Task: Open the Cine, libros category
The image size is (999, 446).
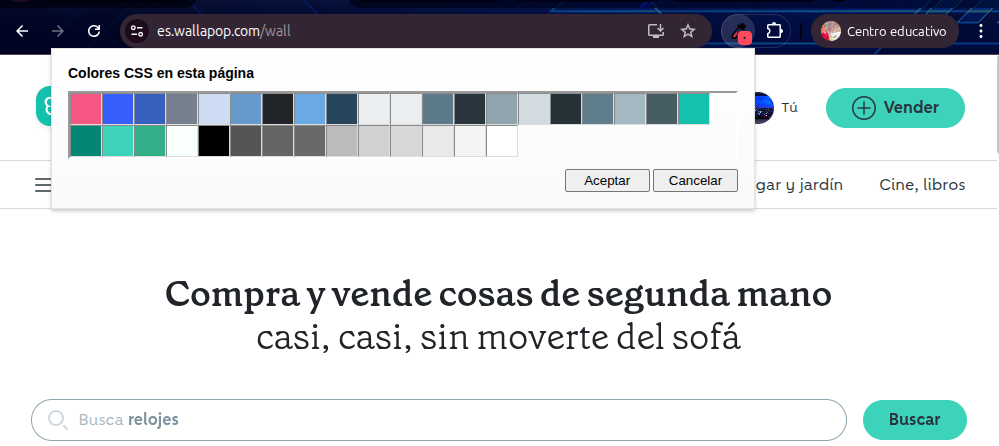Action: coord(922,185)
